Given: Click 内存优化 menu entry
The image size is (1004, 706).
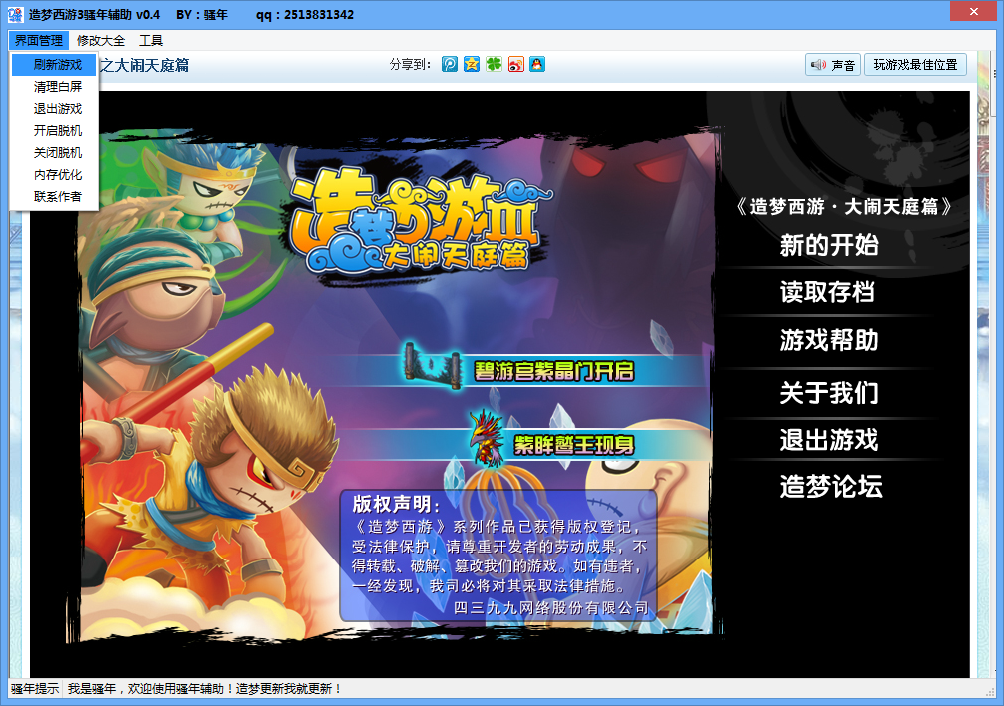Looking at the screenshot, I should [54, 175].
